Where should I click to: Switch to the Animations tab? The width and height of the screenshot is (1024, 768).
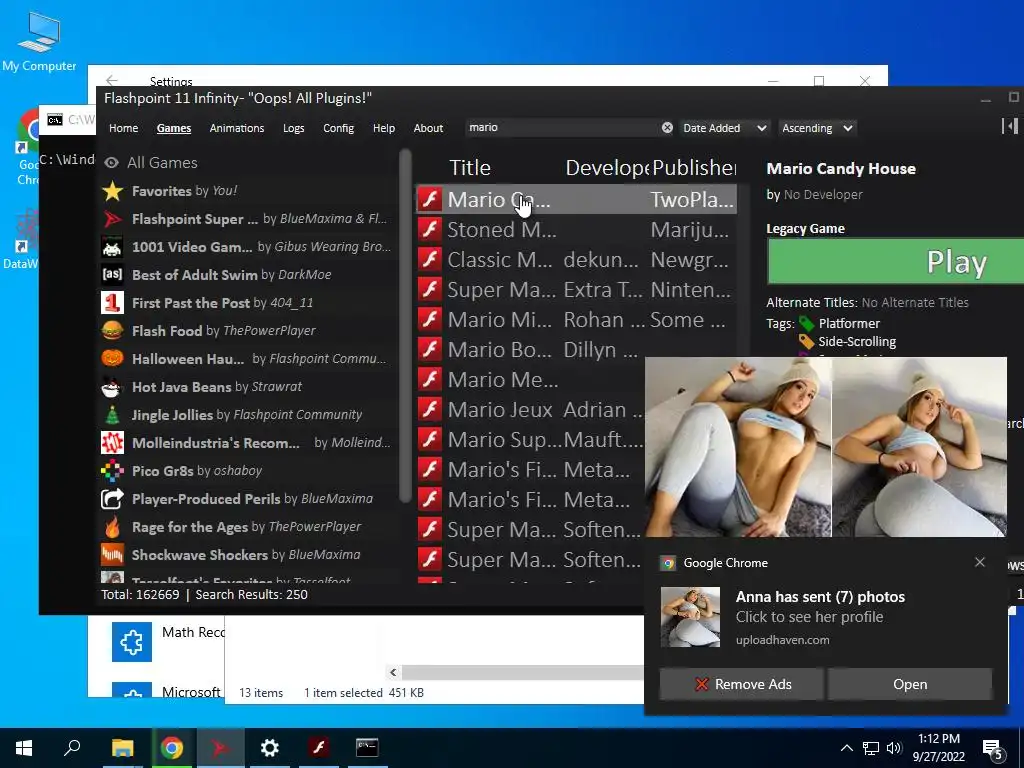(x=236, y=128)
